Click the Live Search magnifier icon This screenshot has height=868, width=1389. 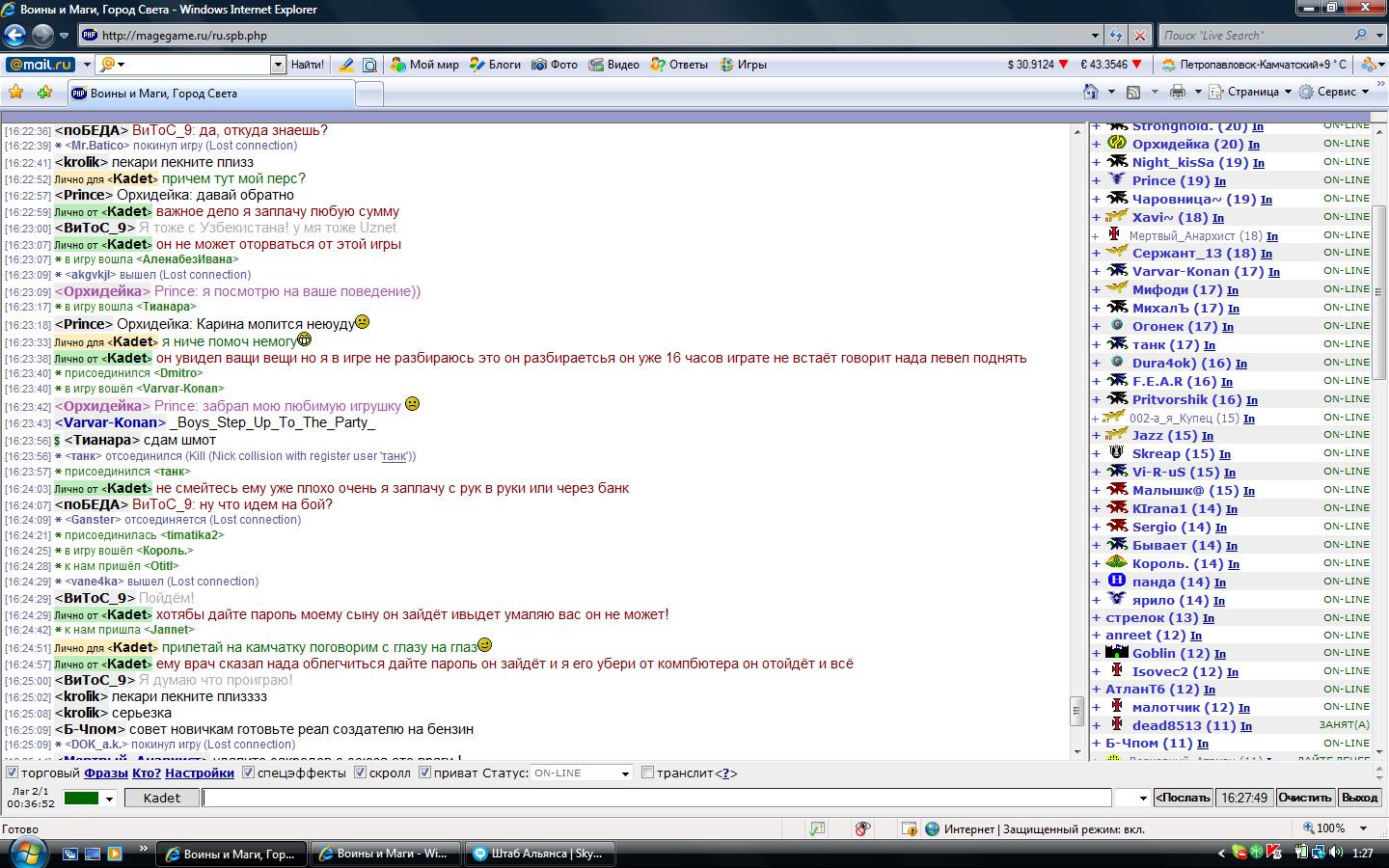(x=1361, y=35)
